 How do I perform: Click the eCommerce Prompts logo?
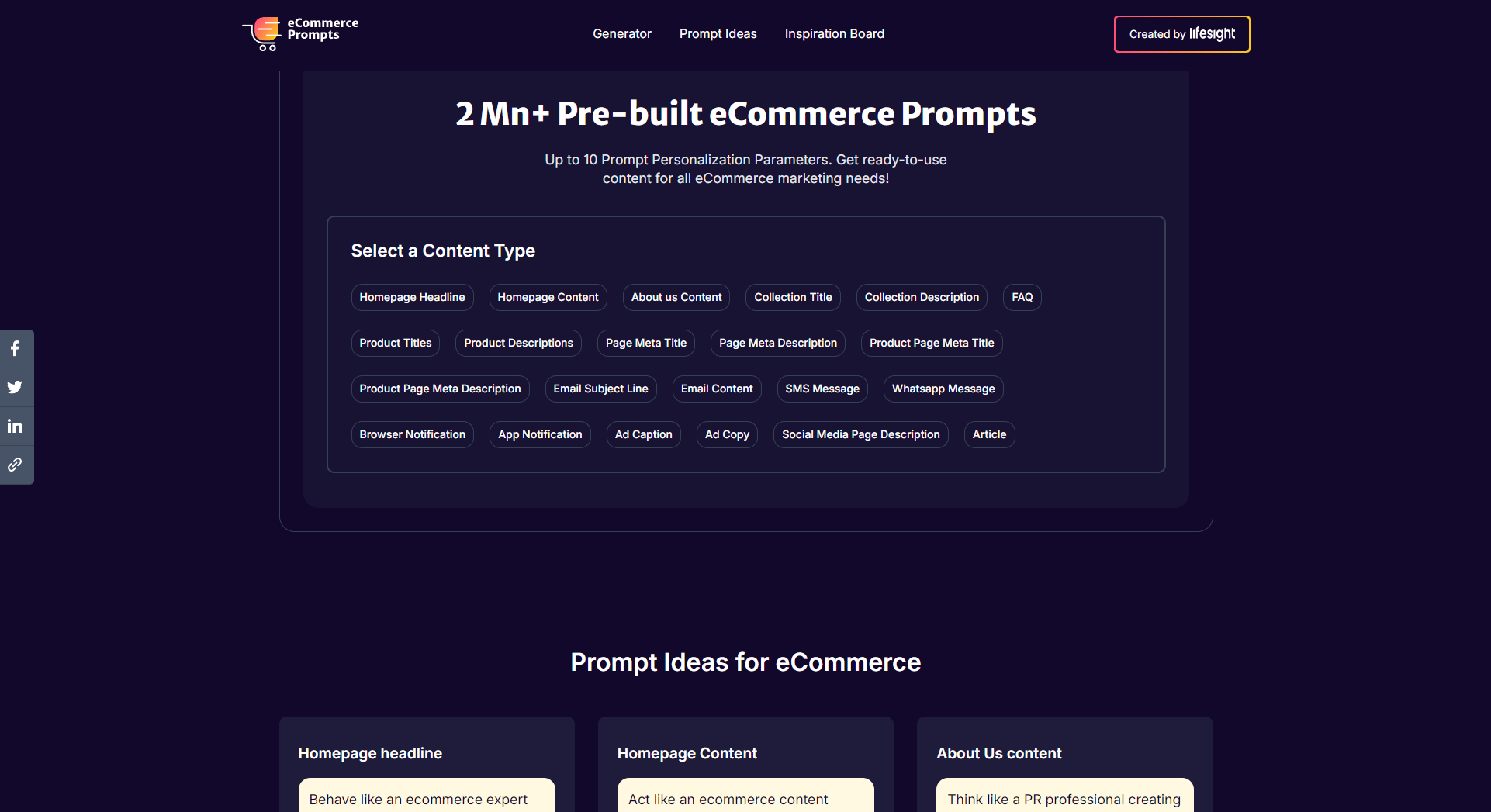click(x=300, y=34)
